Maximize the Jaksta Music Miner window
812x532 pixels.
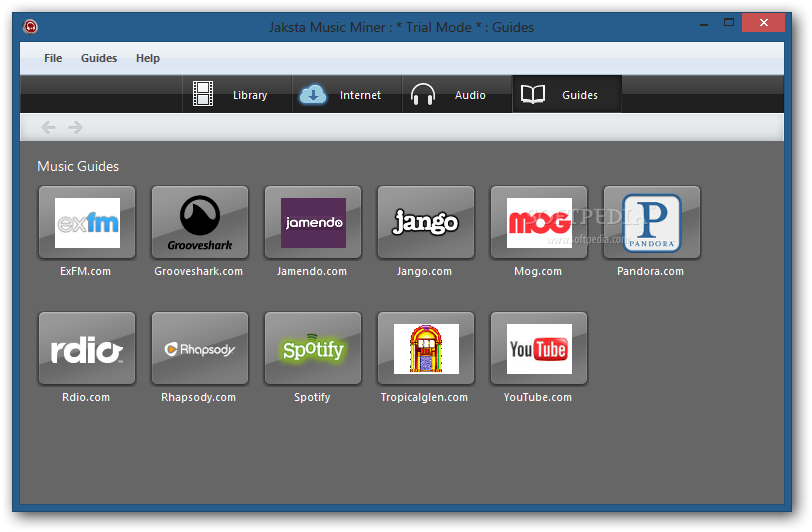(x=729, y=22)
